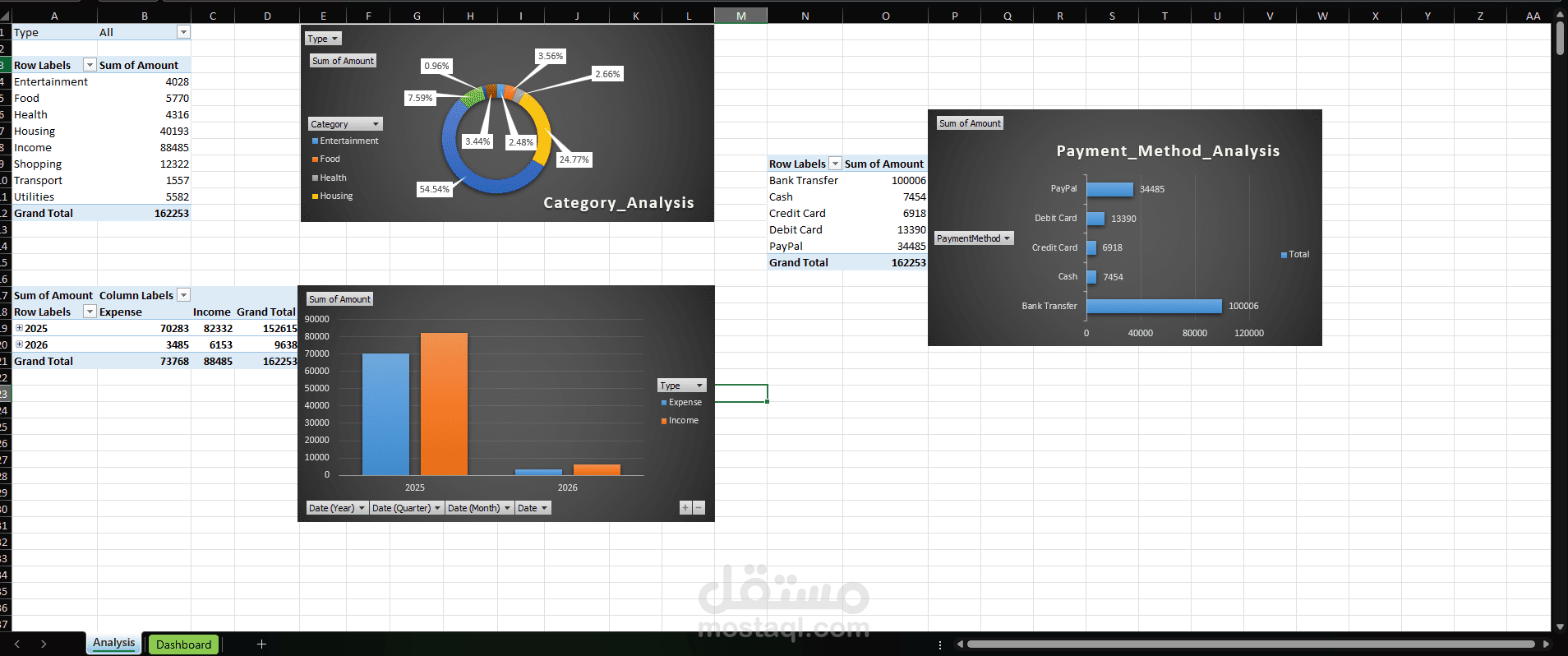Select the Payment_Method_Analysis chart title
This screenshot has height=656, width=1568.
[x=1168, y=151]
